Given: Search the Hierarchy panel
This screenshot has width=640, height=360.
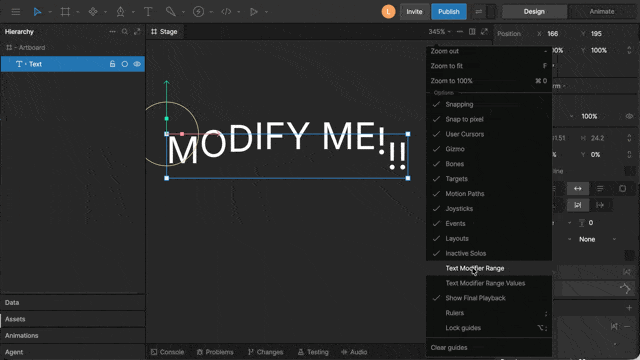Looking at the screenshot, I should 125,31.
